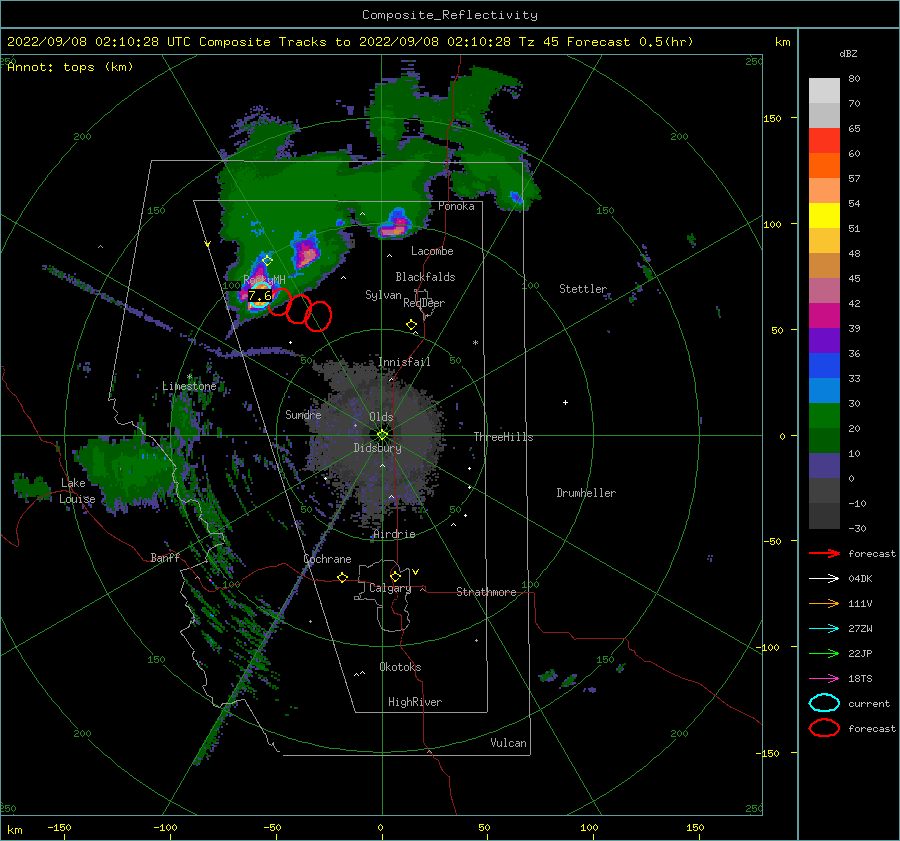Click the 20 dBZ green color swatch
The width and height of the screenshot is (900, 841).
click(824, 416)
